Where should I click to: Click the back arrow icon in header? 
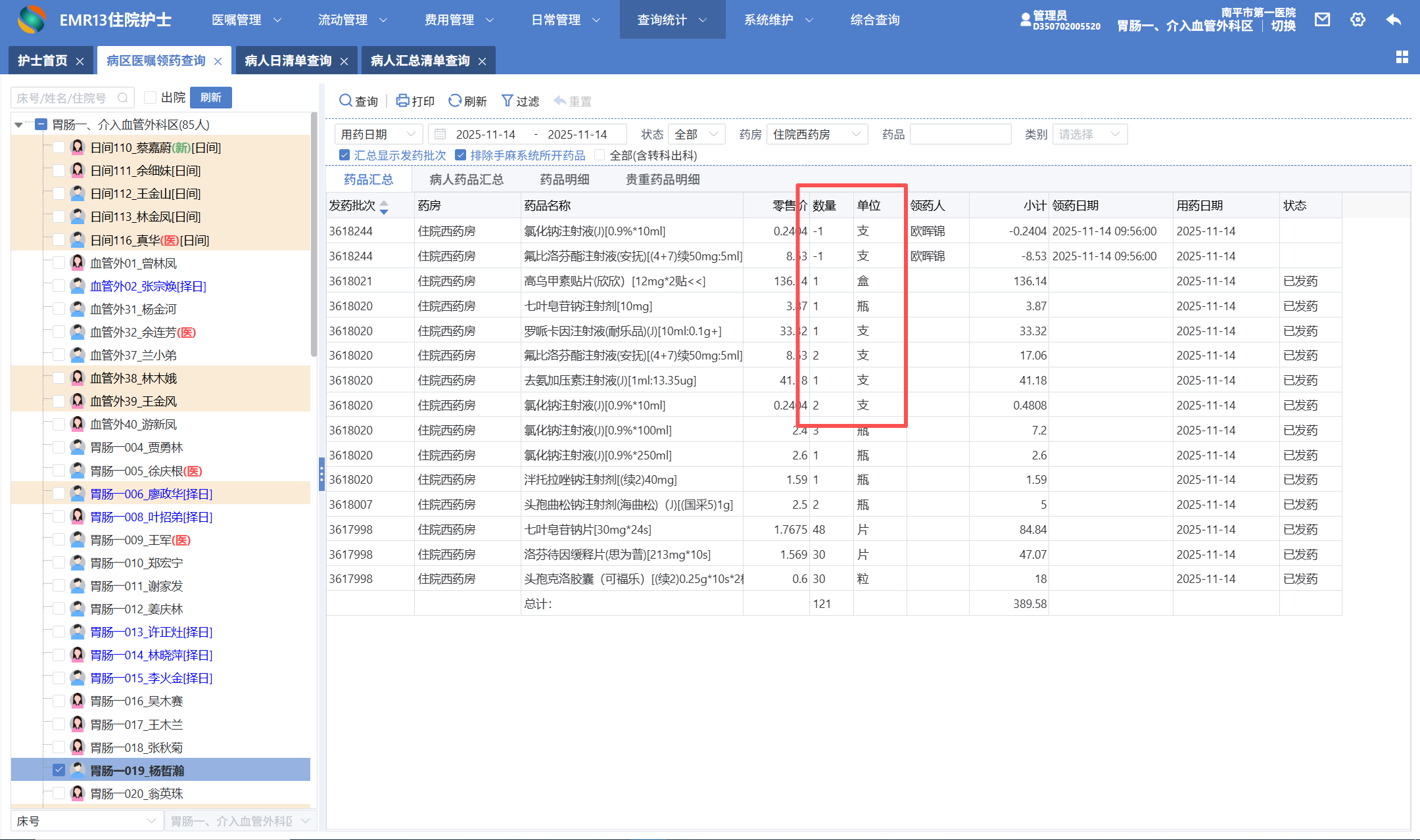click(x=1393, y=20)
